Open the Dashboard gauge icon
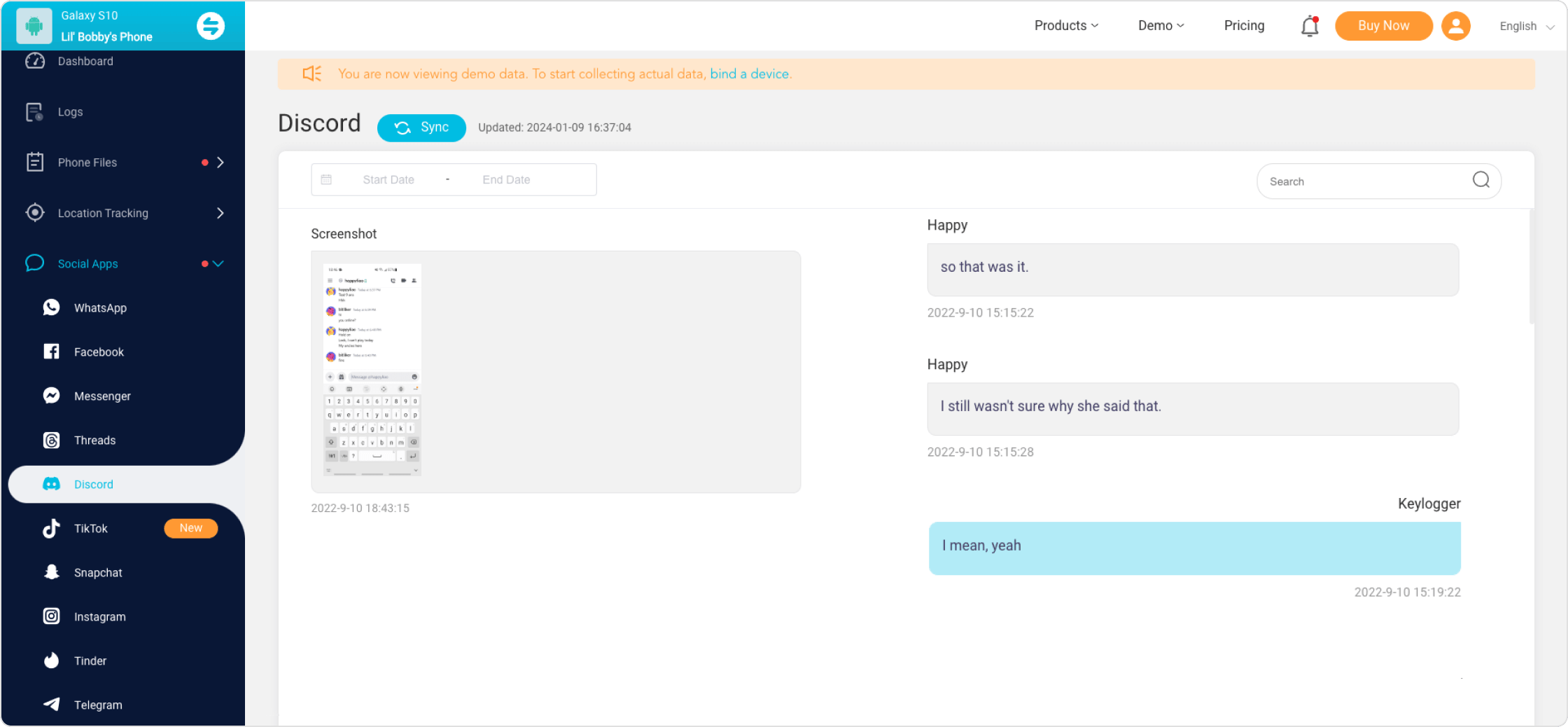Viewport: 1568px width, 727px height. [x=35, y=61]
